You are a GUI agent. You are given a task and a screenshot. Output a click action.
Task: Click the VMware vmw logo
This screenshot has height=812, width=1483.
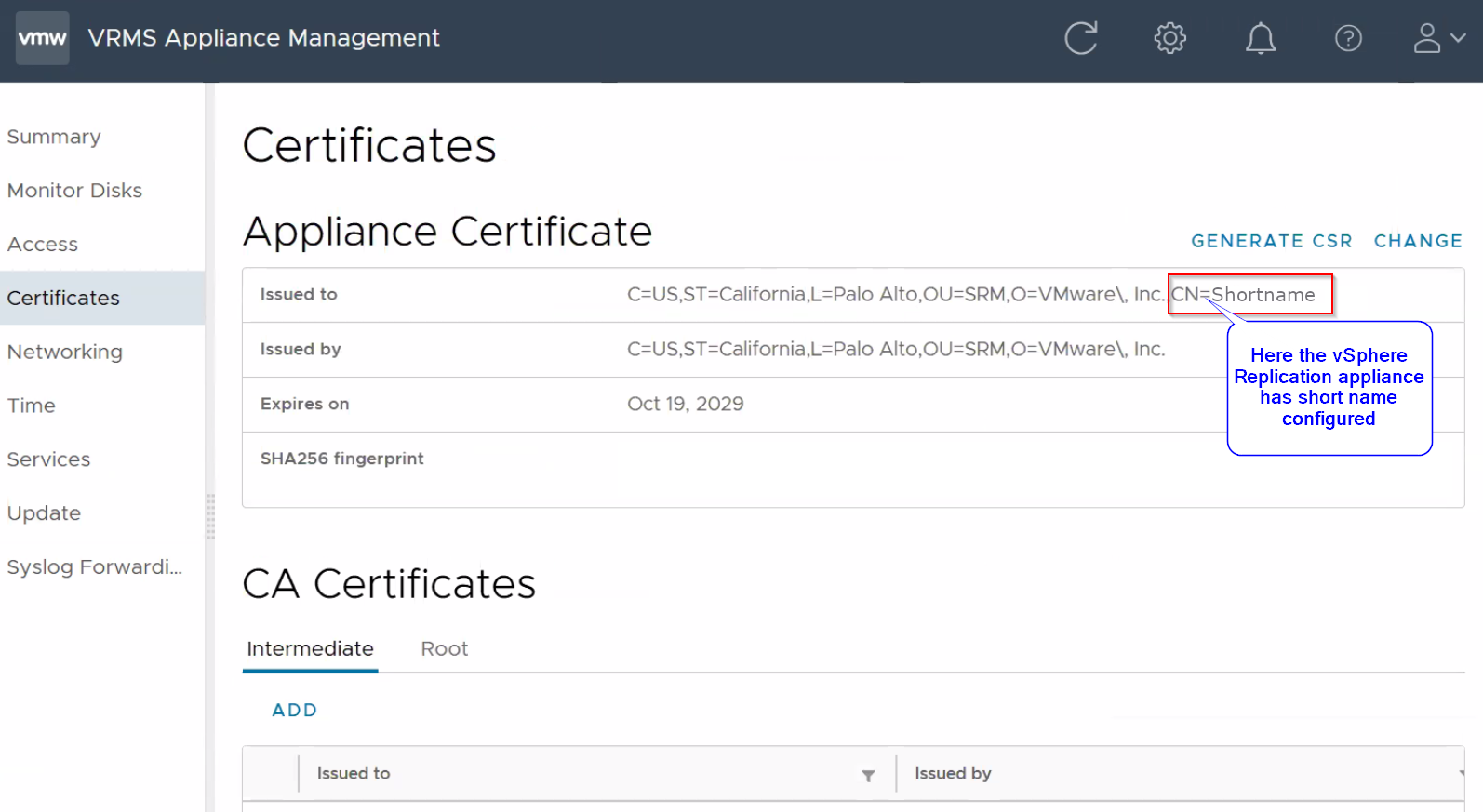(x=43, y=38)
